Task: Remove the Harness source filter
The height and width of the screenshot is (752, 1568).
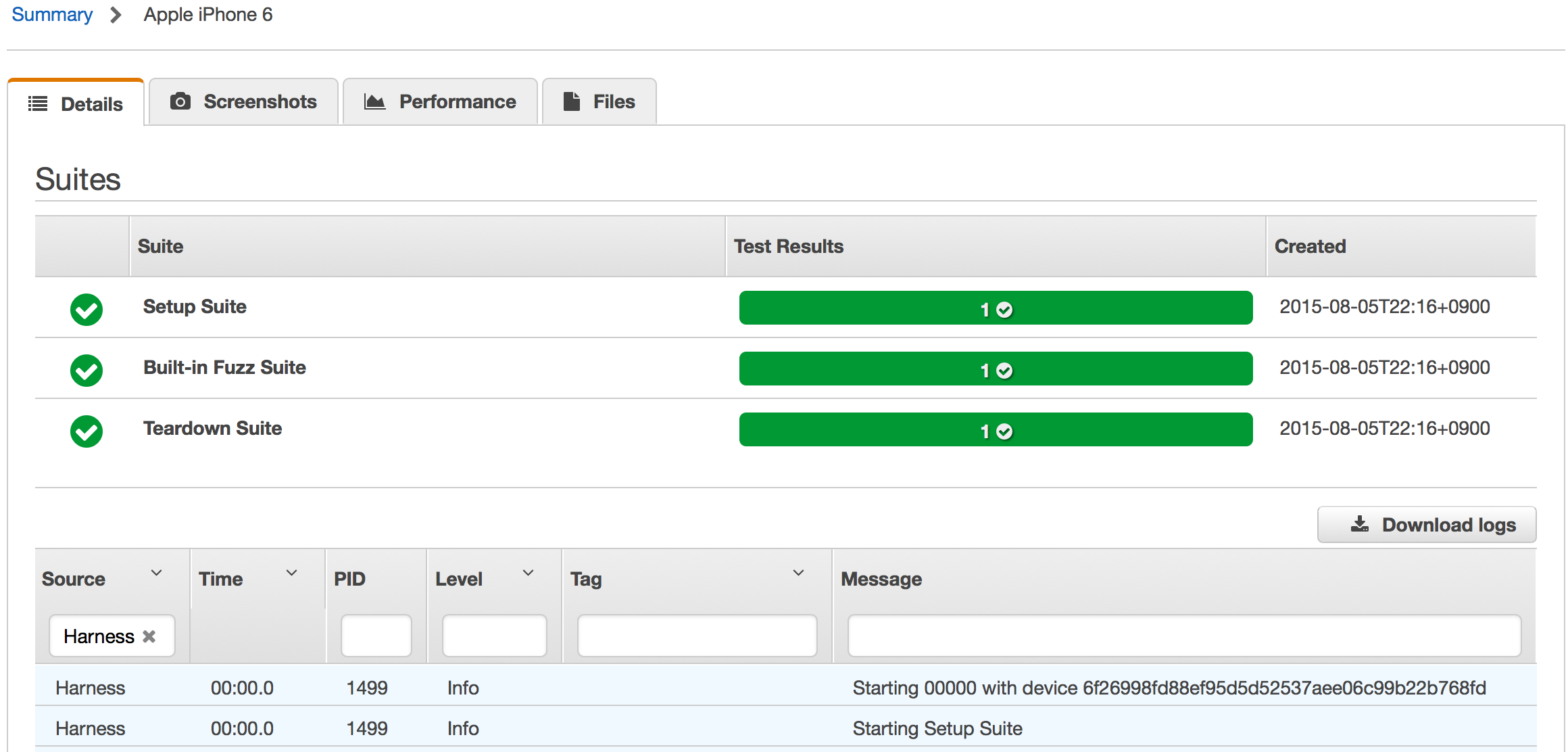Action: point(149,636)
